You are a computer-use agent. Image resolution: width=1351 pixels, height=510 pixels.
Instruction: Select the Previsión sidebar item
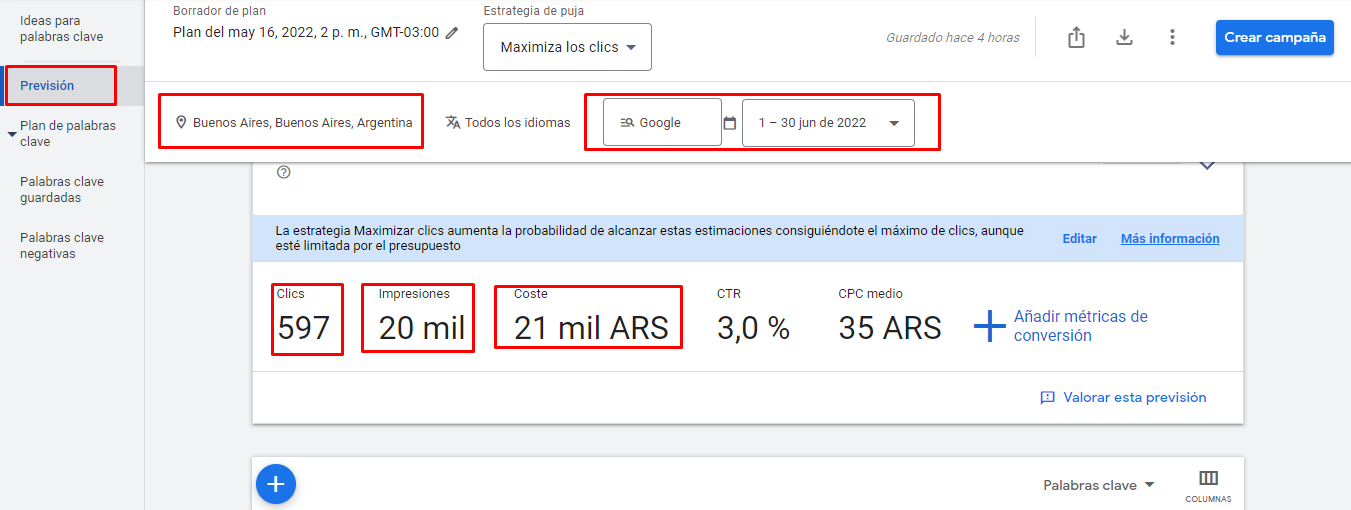coord(47,86)
